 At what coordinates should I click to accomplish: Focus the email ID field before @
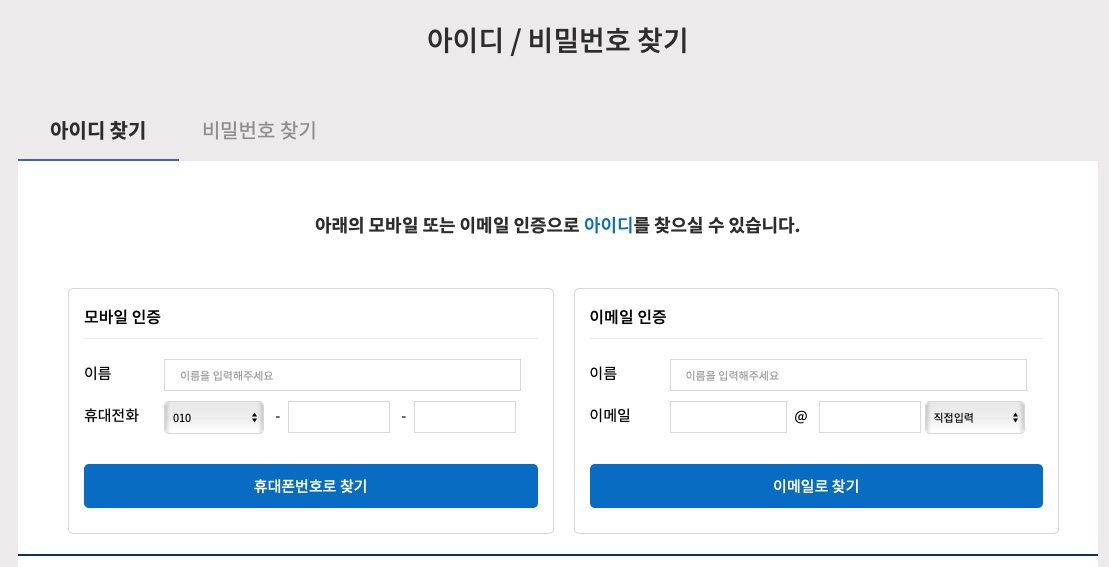coord(728,417)
